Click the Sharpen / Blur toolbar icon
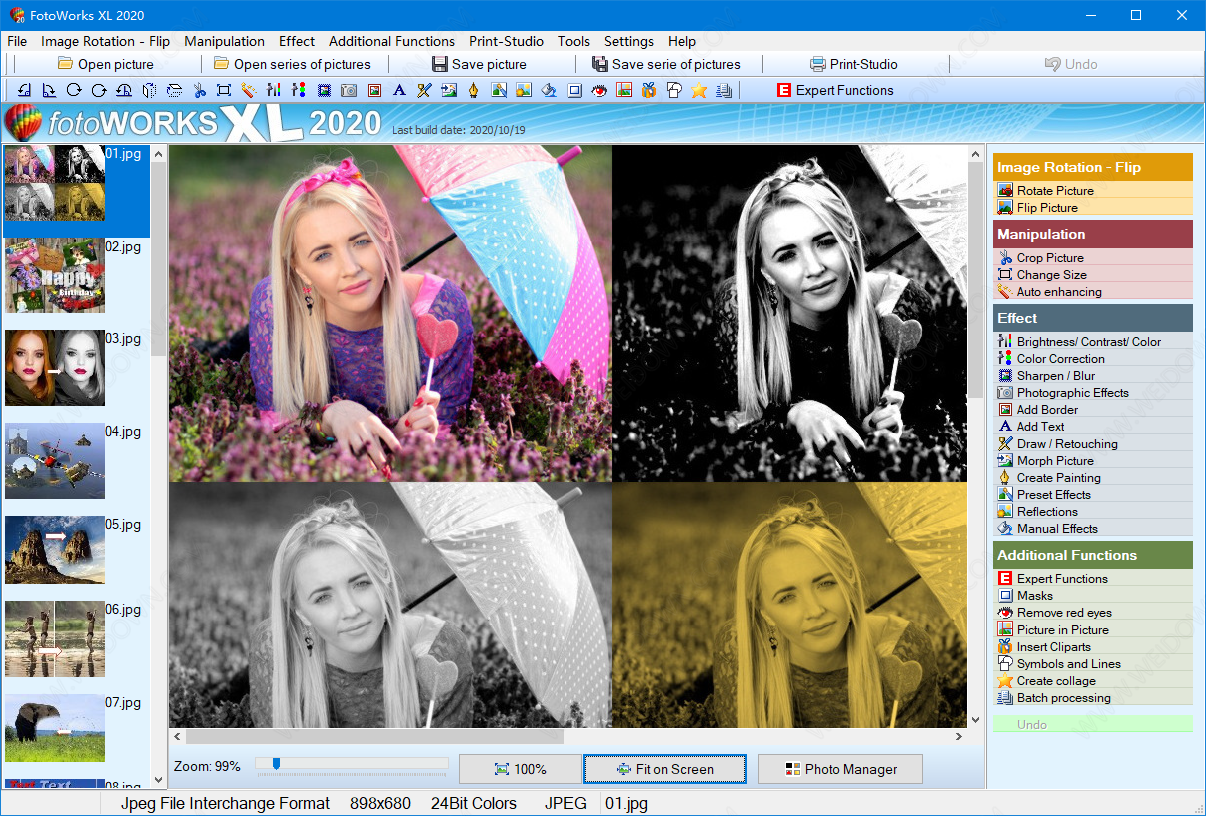Screen dimensions: 1206x816 coord(325,90)
